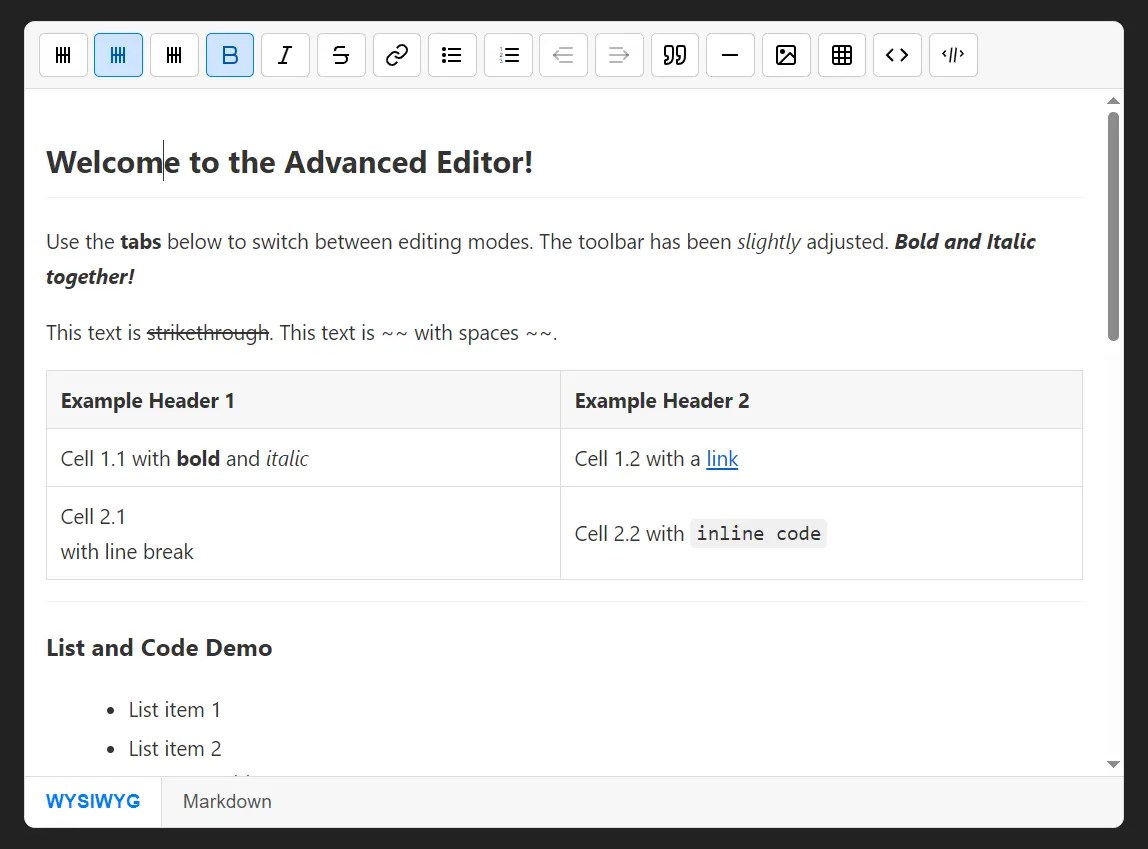Select the WYSIWYG tab

click(x=93, y=801)
